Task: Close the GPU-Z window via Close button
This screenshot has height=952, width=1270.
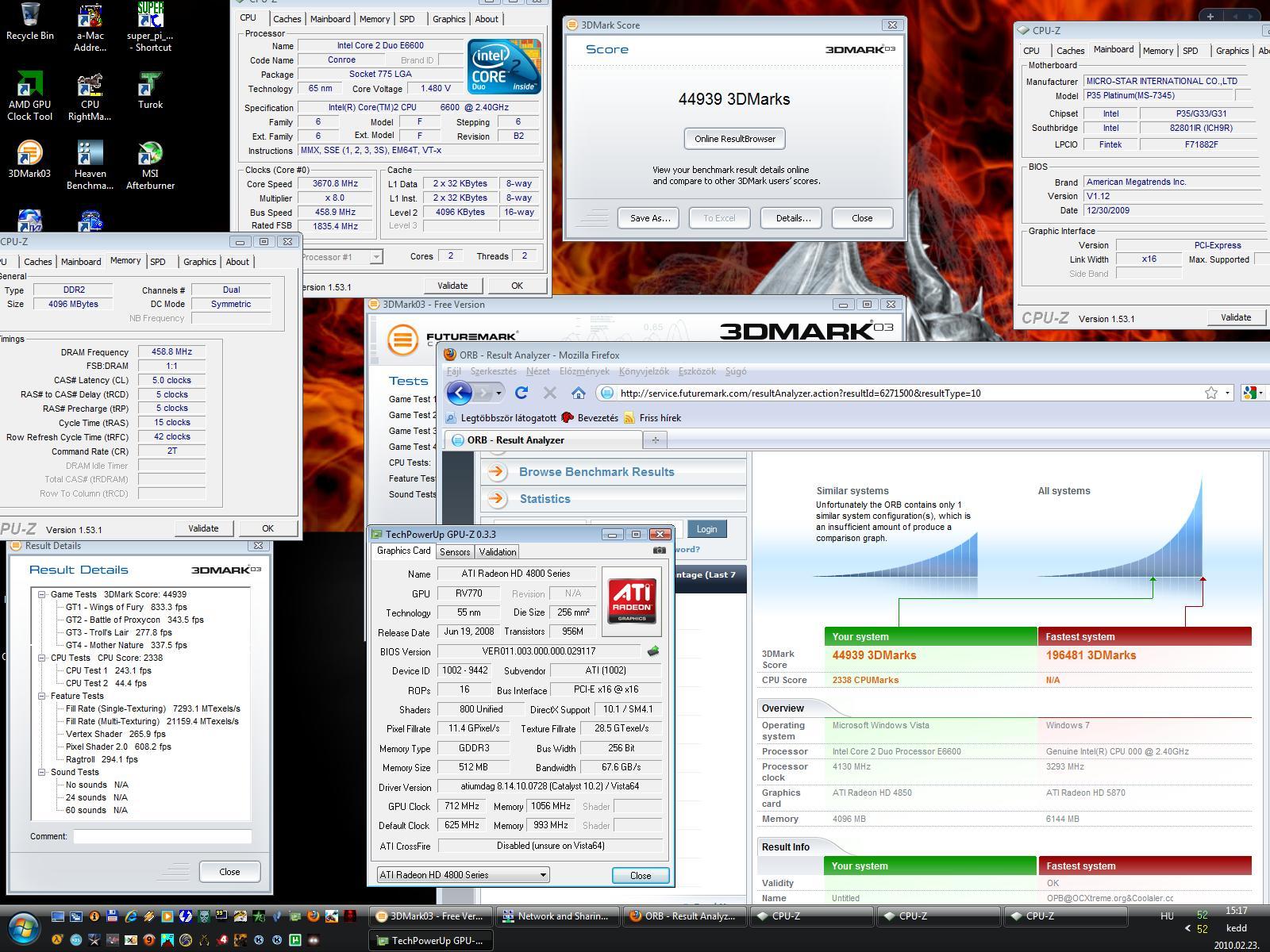Action: pos(641,876)
